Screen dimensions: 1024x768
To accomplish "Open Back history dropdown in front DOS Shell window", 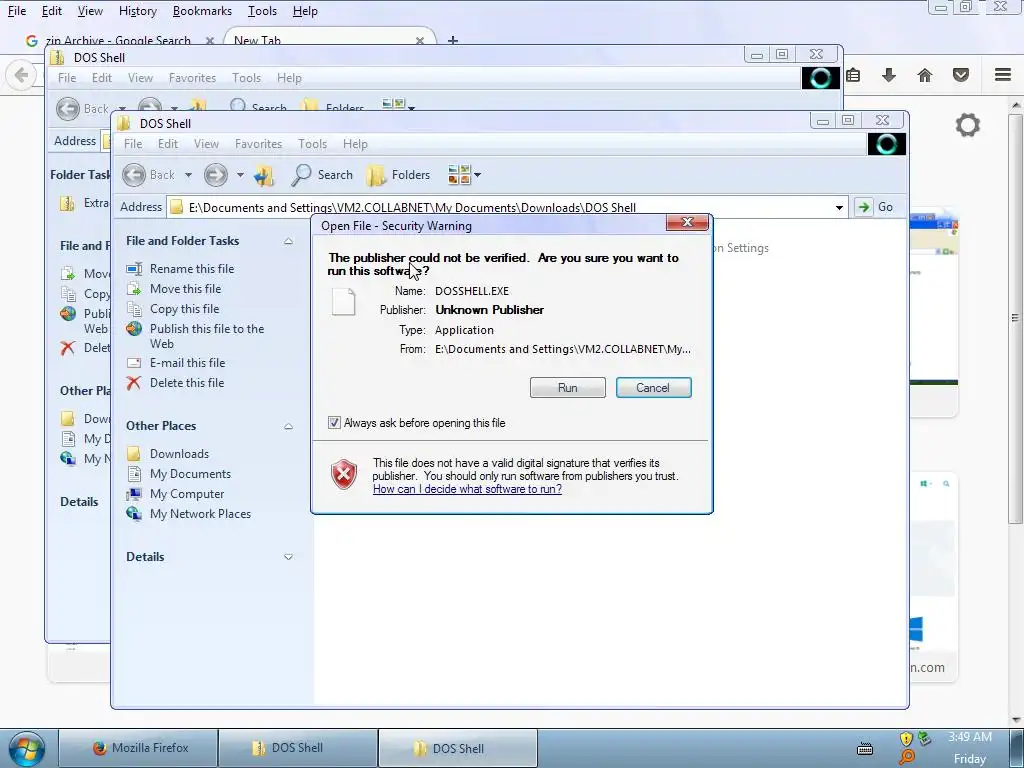I will point(188,175).
